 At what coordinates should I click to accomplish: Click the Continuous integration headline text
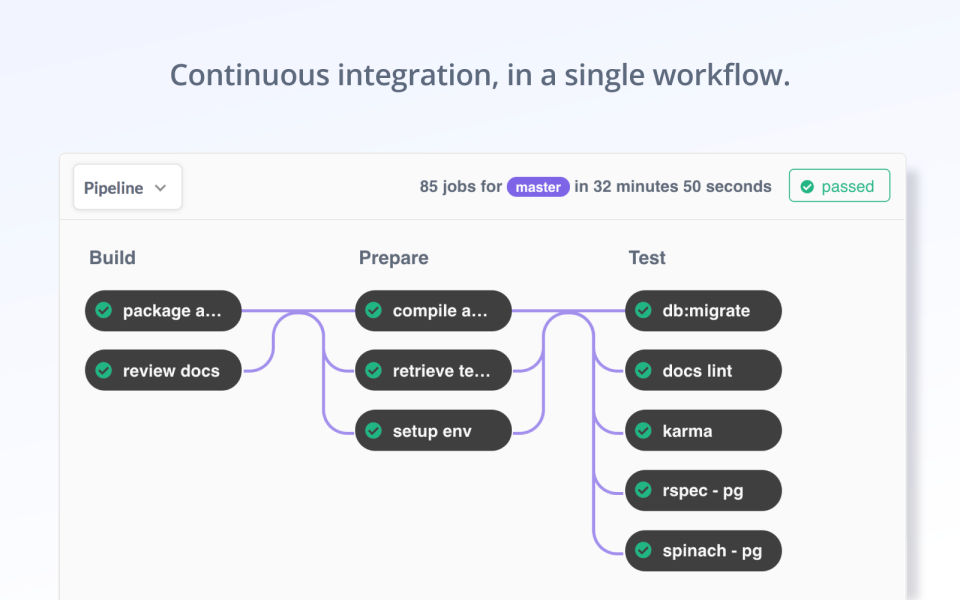click(480, 75)
